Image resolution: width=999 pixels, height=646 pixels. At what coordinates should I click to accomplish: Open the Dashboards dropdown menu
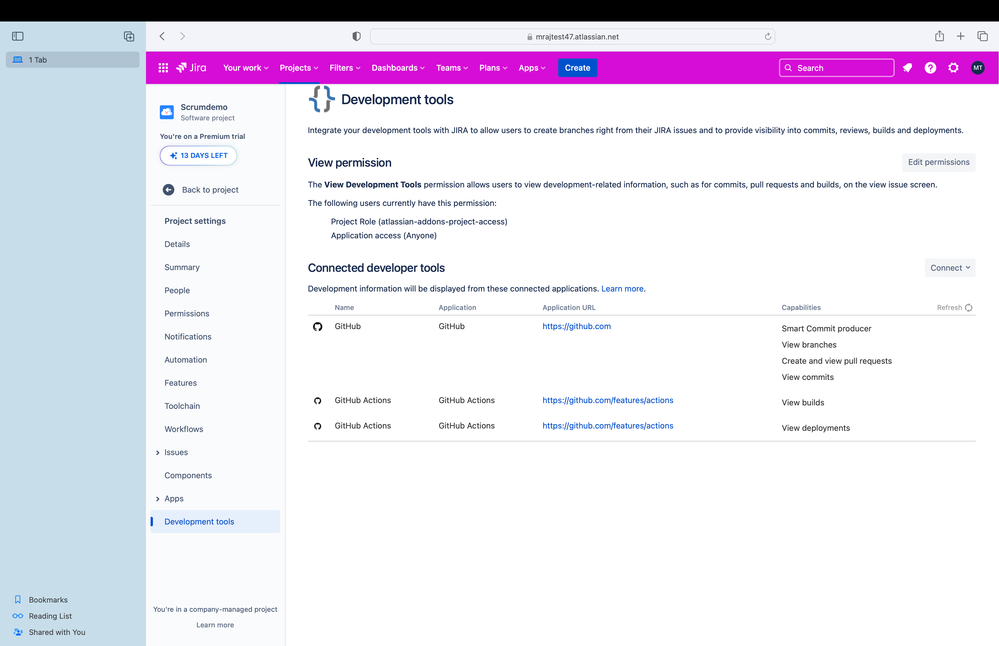(x=398, y=68)
